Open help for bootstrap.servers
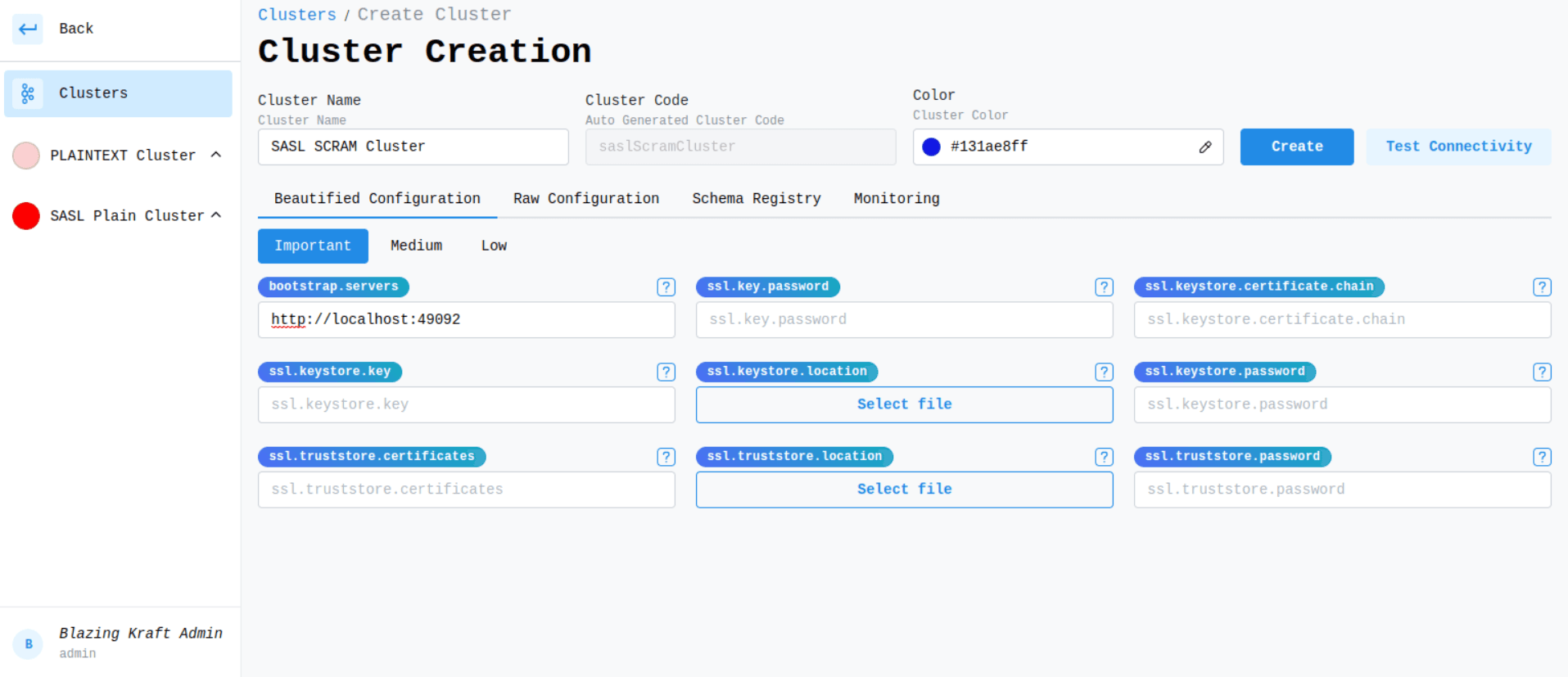Image resolution: width=1568 pixels, height=677 pixels. coord(666,287)
